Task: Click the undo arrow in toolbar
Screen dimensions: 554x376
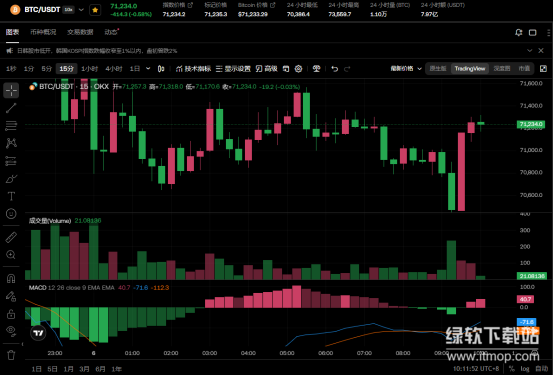Action: point(335,69)
